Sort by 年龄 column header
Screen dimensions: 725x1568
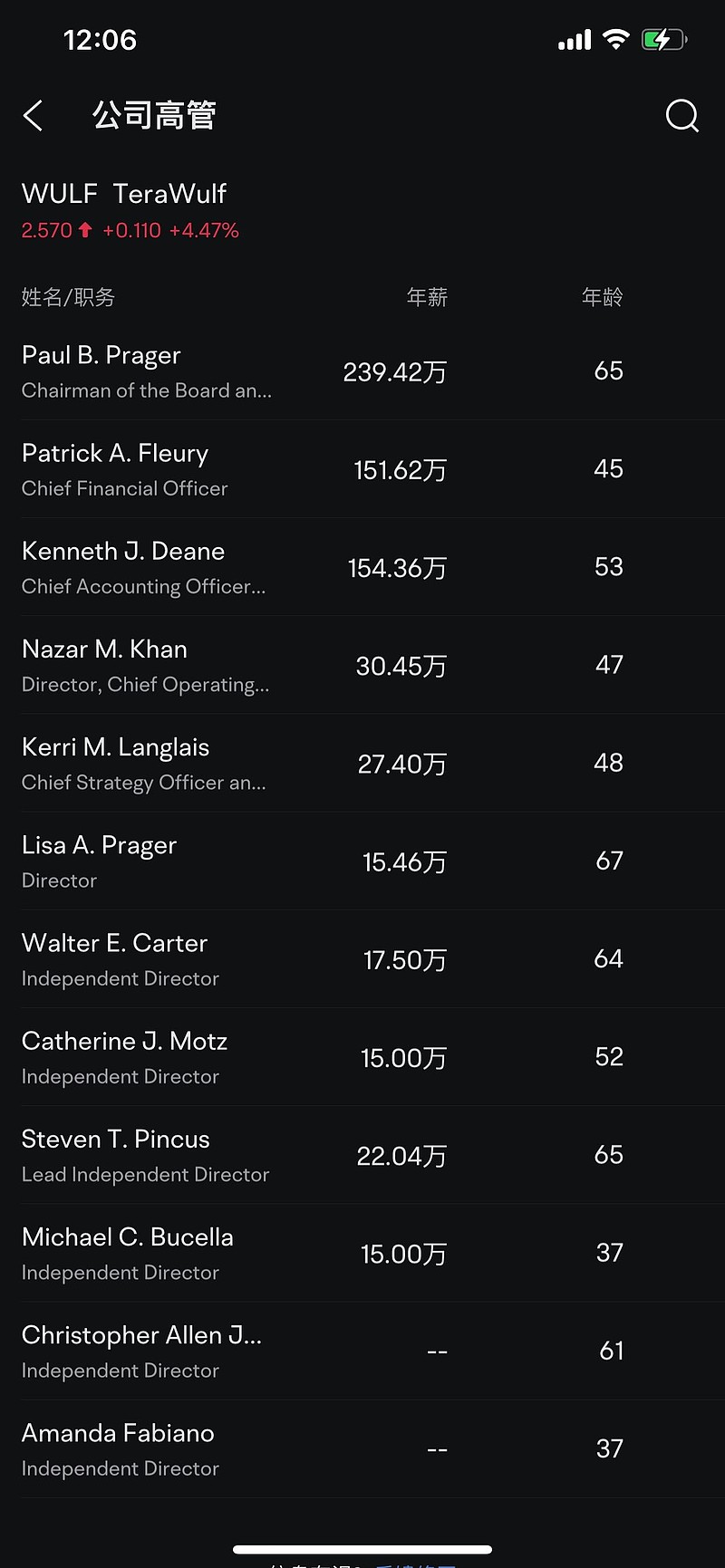(602, 297)
